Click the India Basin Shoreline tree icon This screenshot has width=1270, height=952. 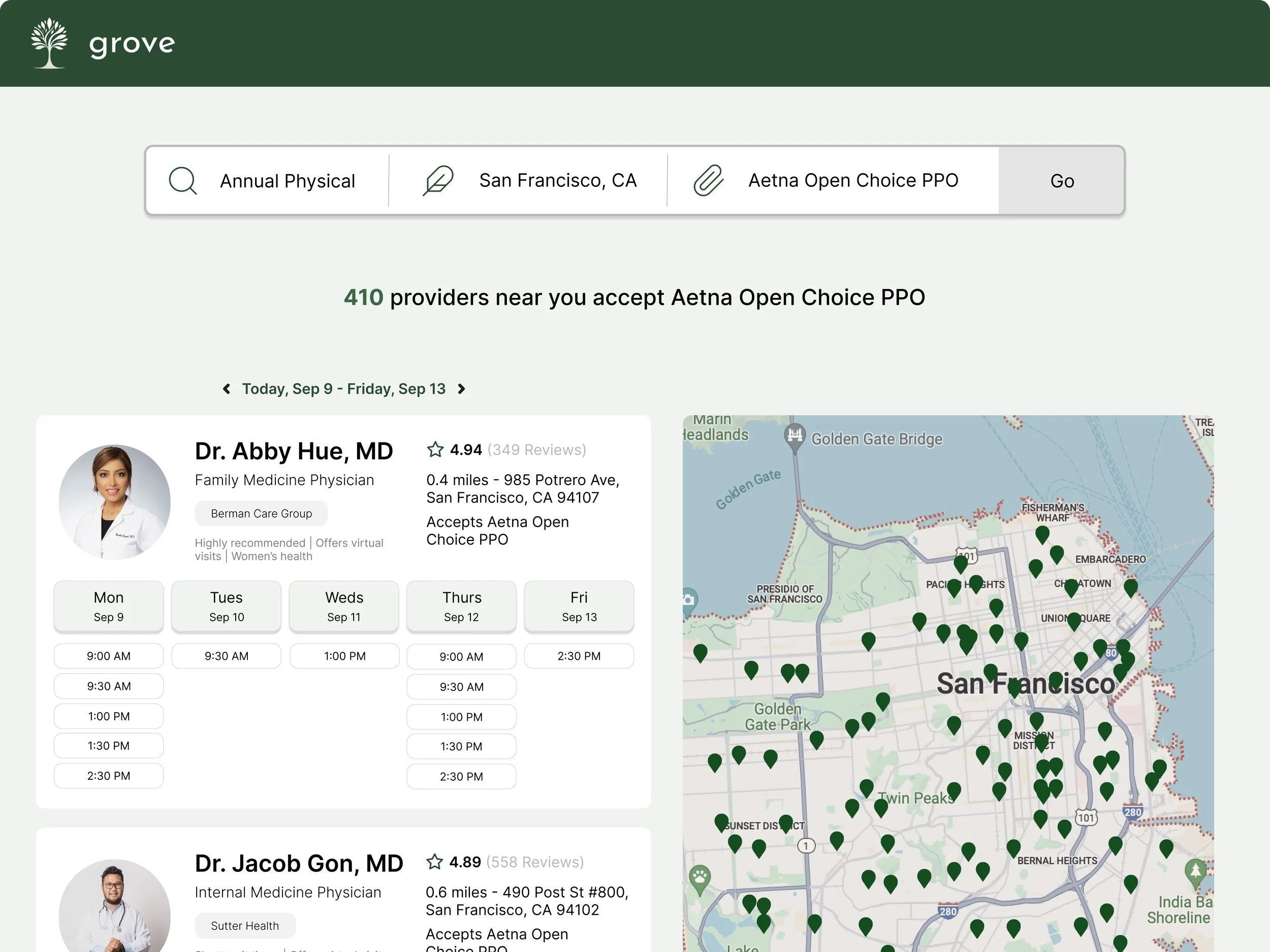pos(1195,873)
